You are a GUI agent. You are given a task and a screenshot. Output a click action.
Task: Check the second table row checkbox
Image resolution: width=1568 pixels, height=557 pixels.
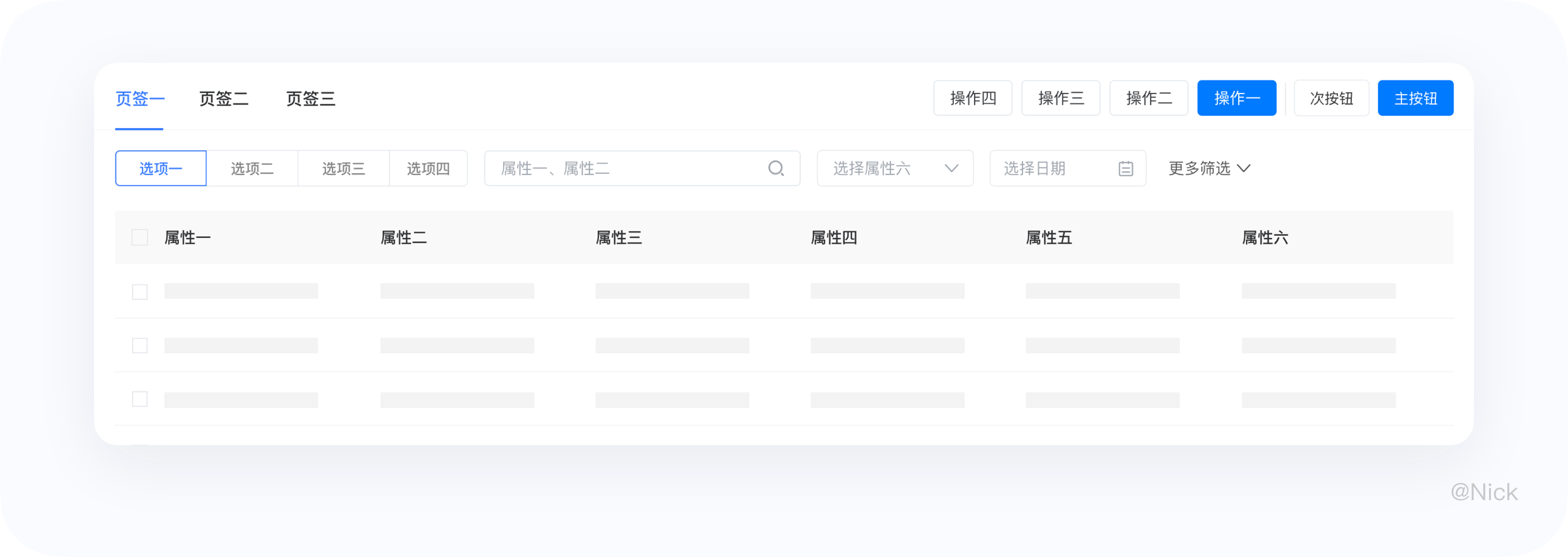coord(140,345)
